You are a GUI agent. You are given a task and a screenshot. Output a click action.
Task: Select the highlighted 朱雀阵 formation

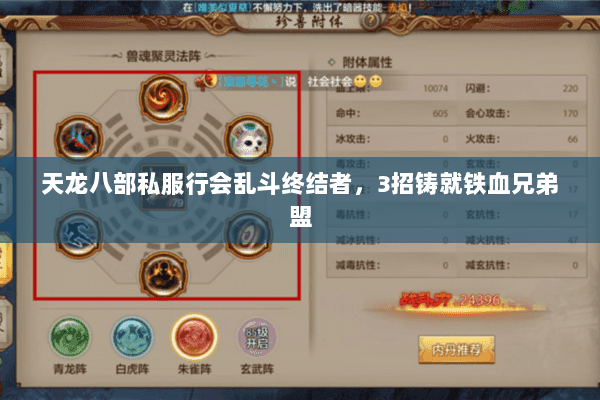point(194,337)
